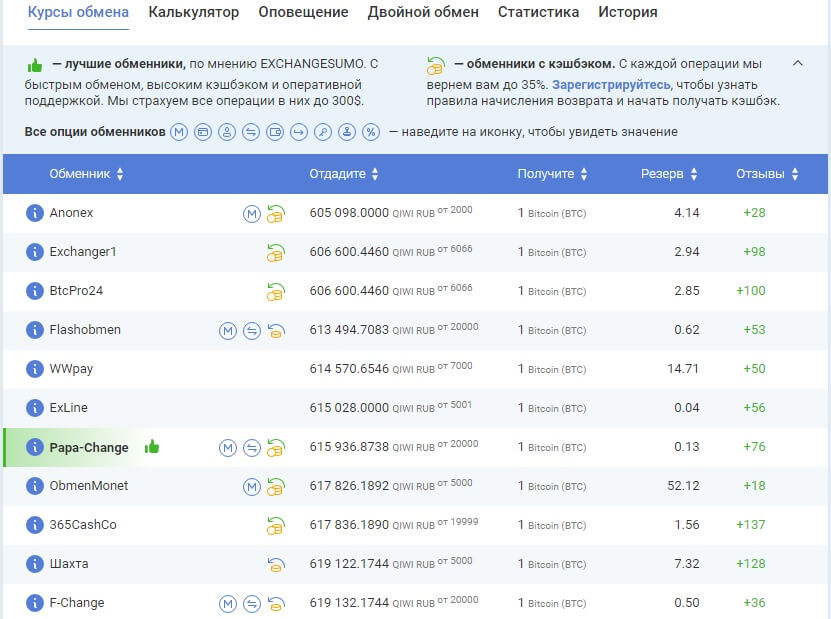Click the swap arrows icon in Flashobmen row

(252, 331)
